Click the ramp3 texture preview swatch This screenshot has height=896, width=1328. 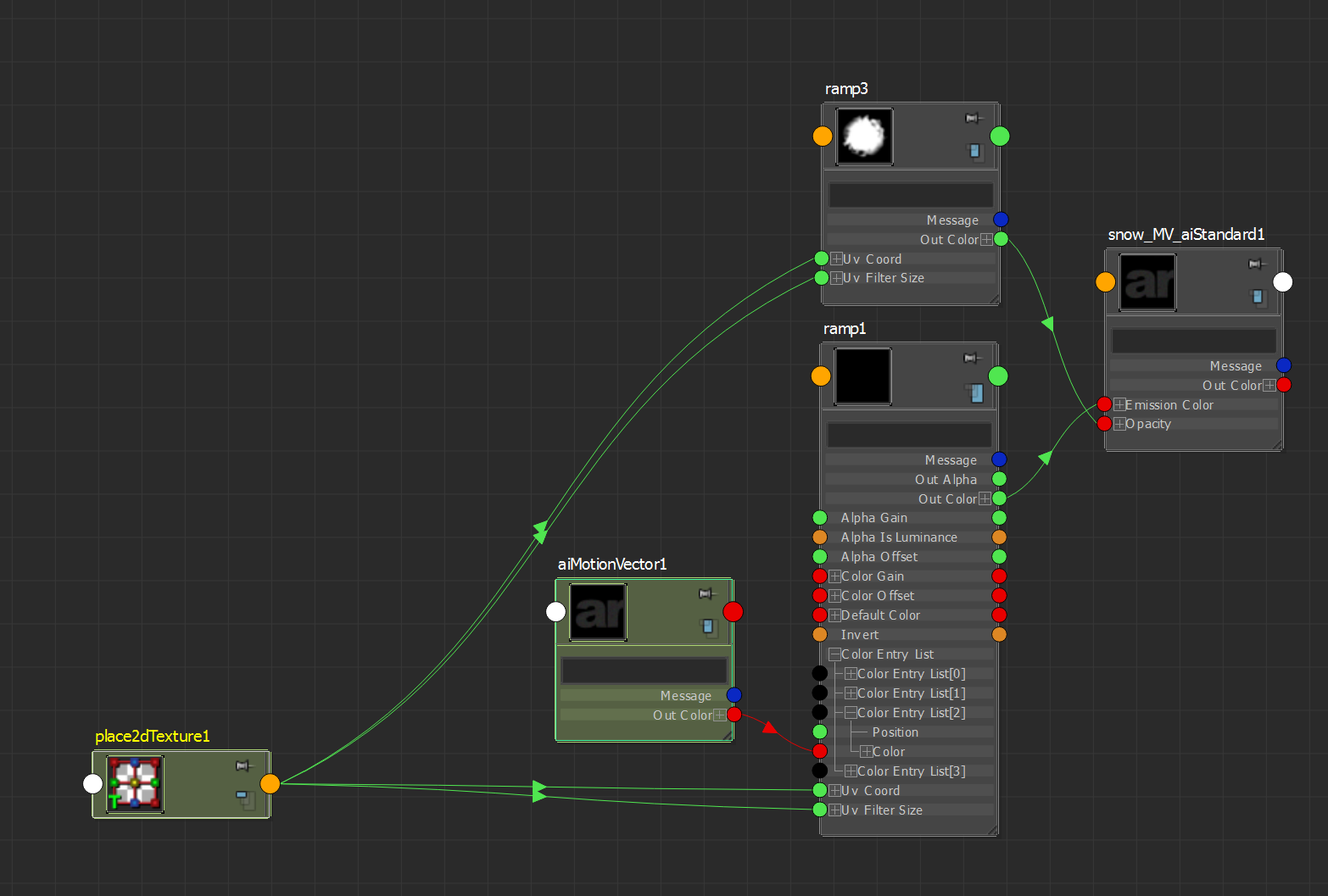coord(864,136)
